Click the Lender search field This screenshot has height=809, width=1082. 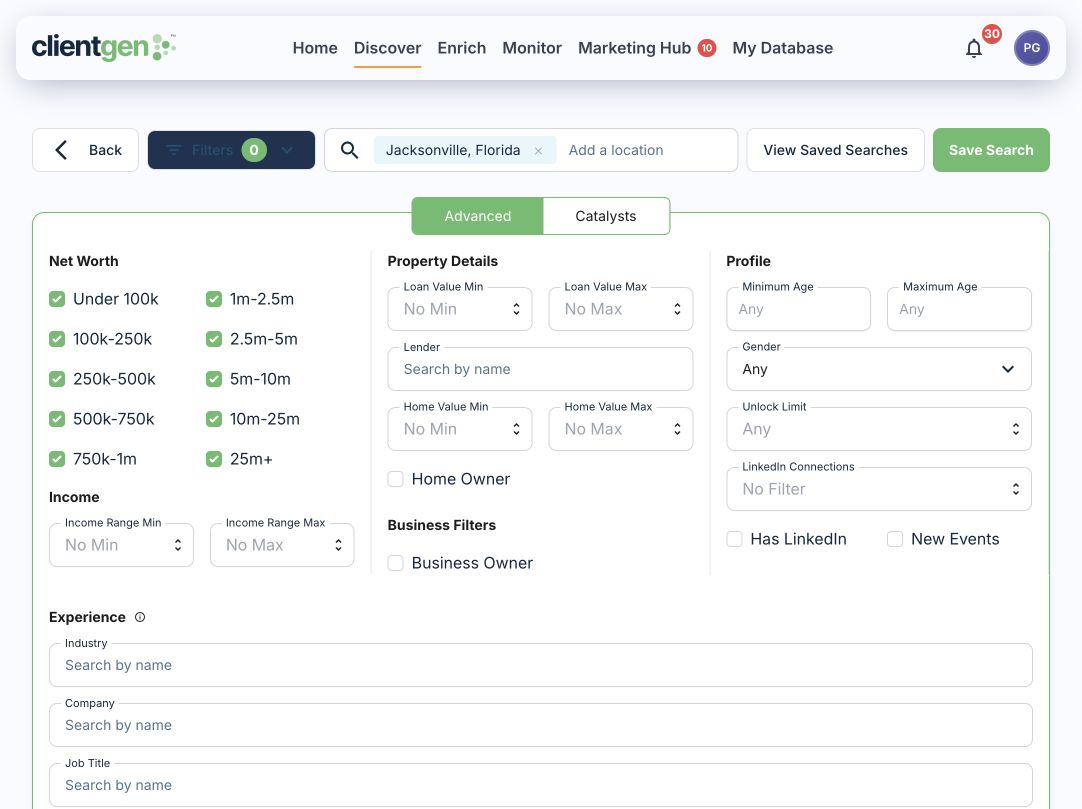point(540,369)
